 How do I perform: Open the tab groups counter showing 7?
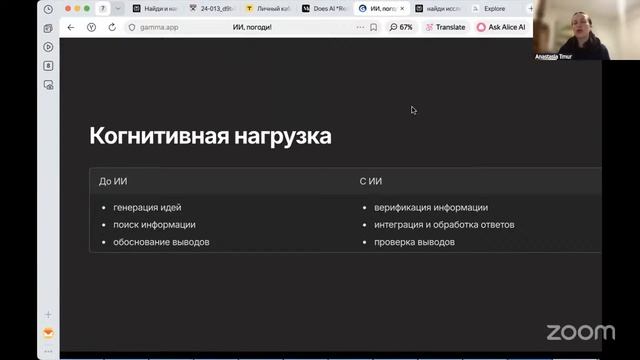(103, 9)
